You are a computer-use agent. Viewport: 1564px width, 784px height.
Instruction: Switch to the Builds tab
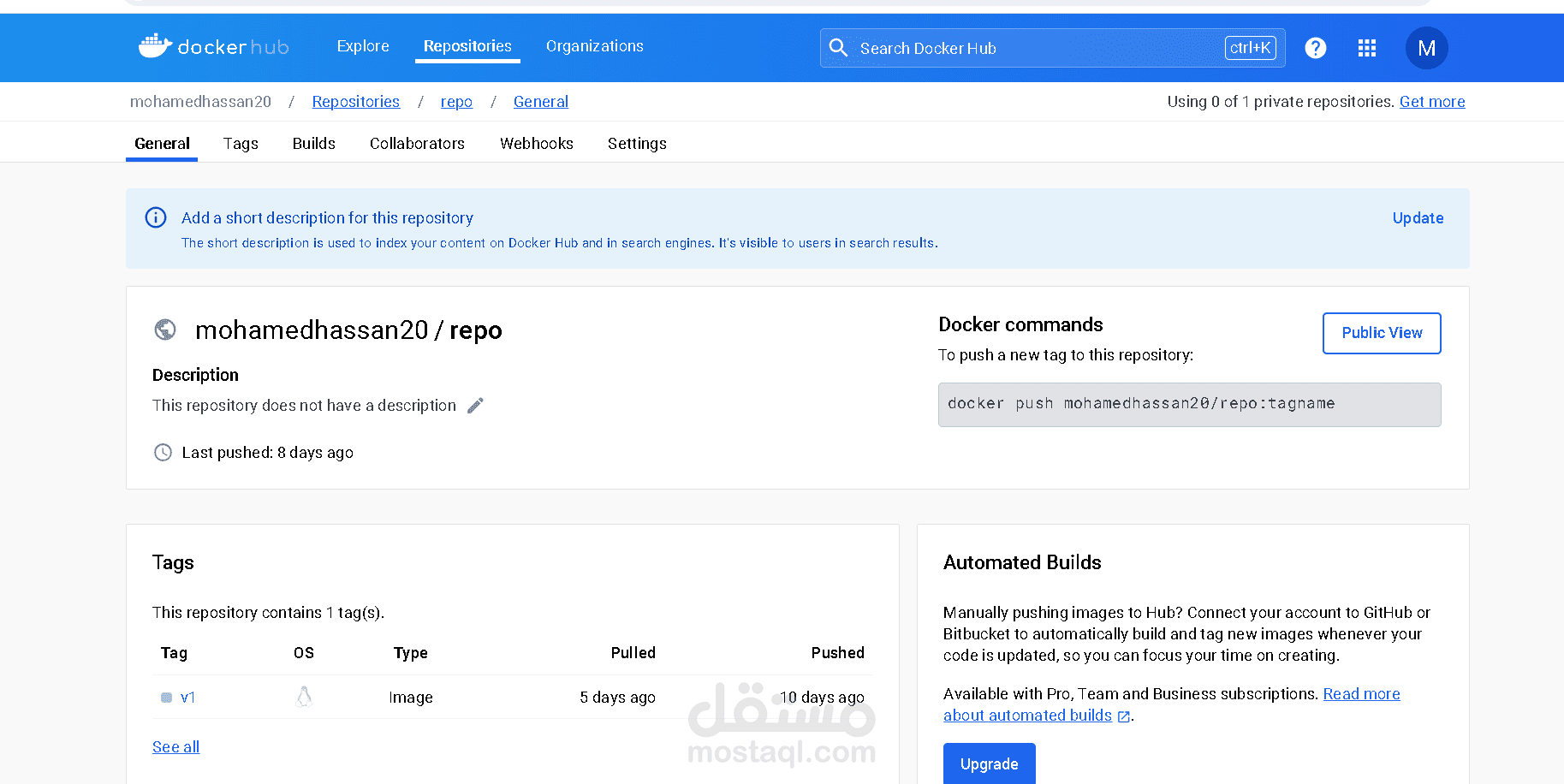[x=314, y=144]
